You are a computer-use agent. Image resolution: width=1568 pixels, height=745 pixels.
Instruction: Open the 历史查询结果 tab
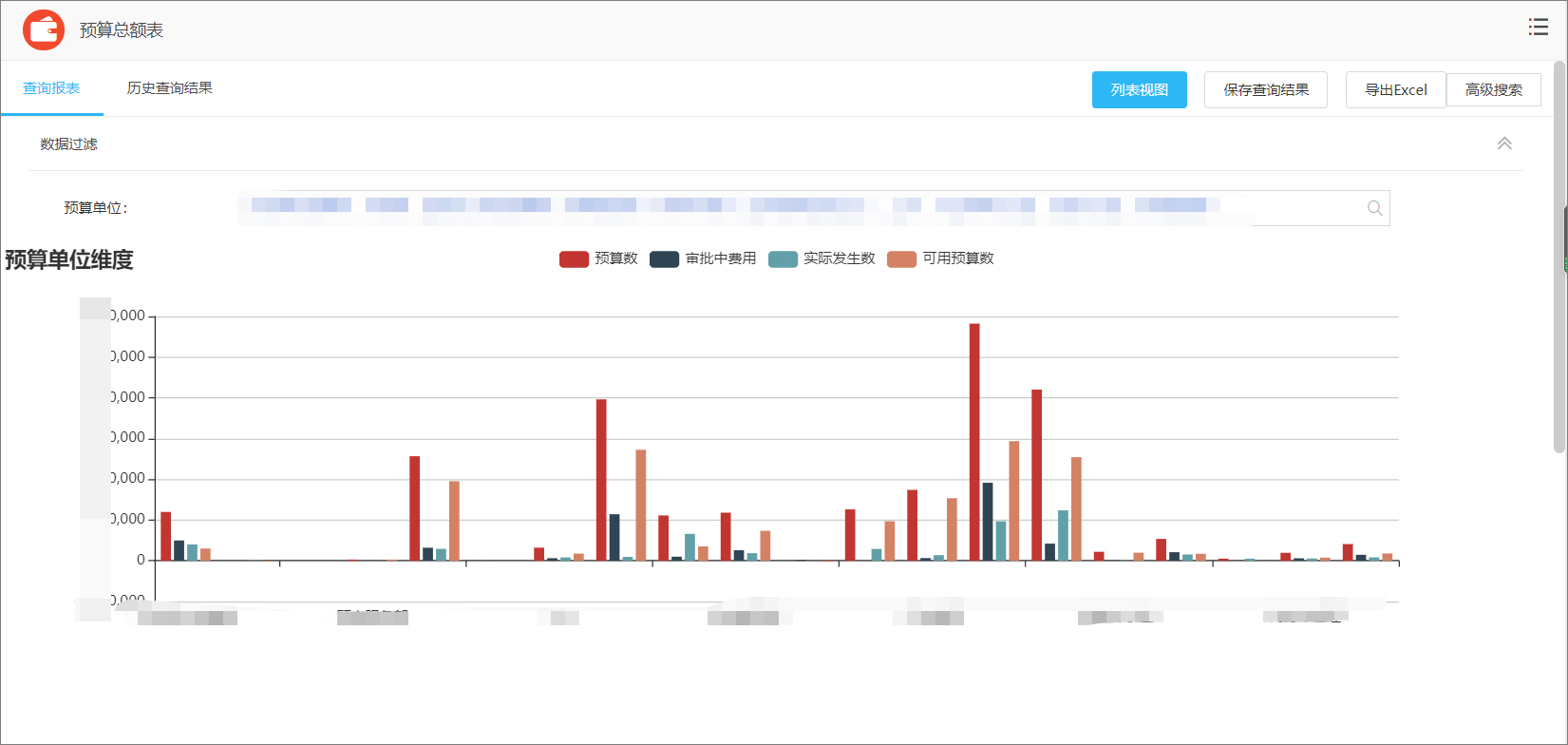pyautogui.click(x=170, y=88)
